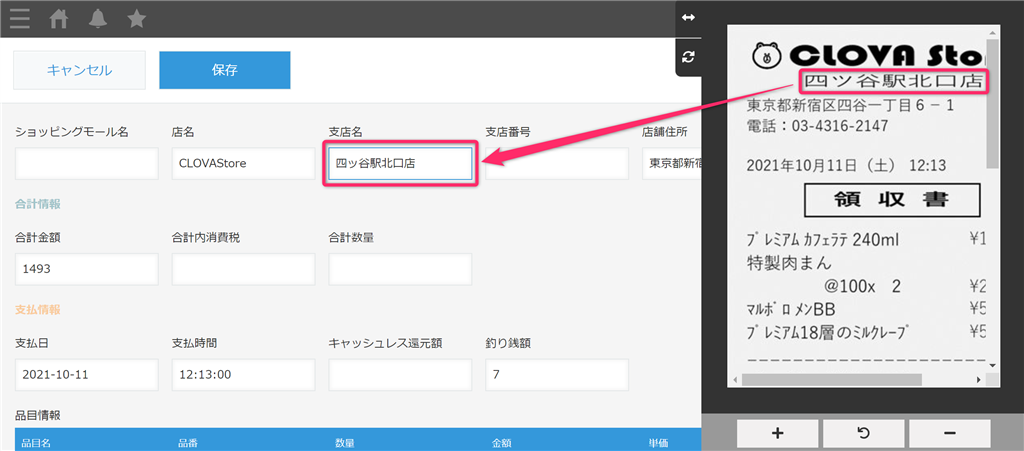Click the 店名 field containing CLOVAStore
The height and width of the screenshot is (451, 1024).
(244, 164)
